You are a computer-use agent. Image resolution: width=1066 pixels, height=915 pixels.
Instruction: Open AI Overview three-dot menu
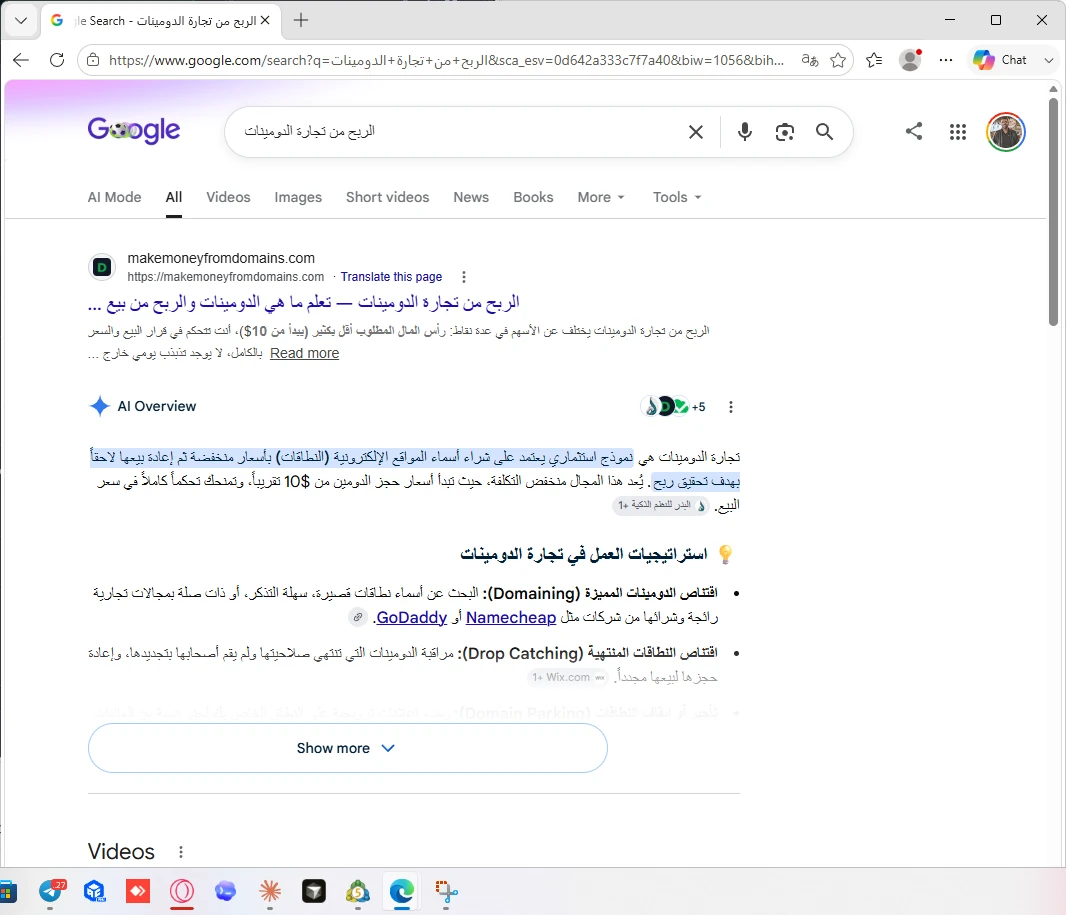[731, 407]
